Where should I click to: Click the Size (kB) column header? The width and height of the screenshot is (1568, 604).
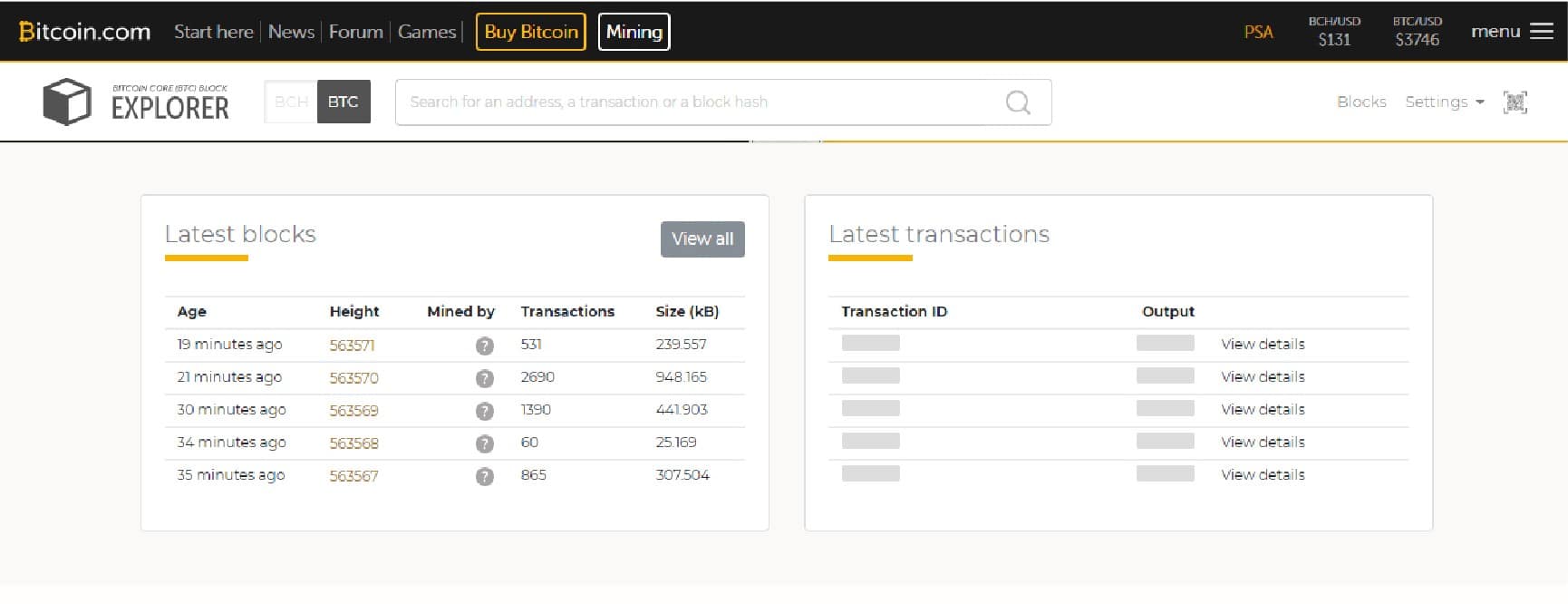tap(687, 312)
